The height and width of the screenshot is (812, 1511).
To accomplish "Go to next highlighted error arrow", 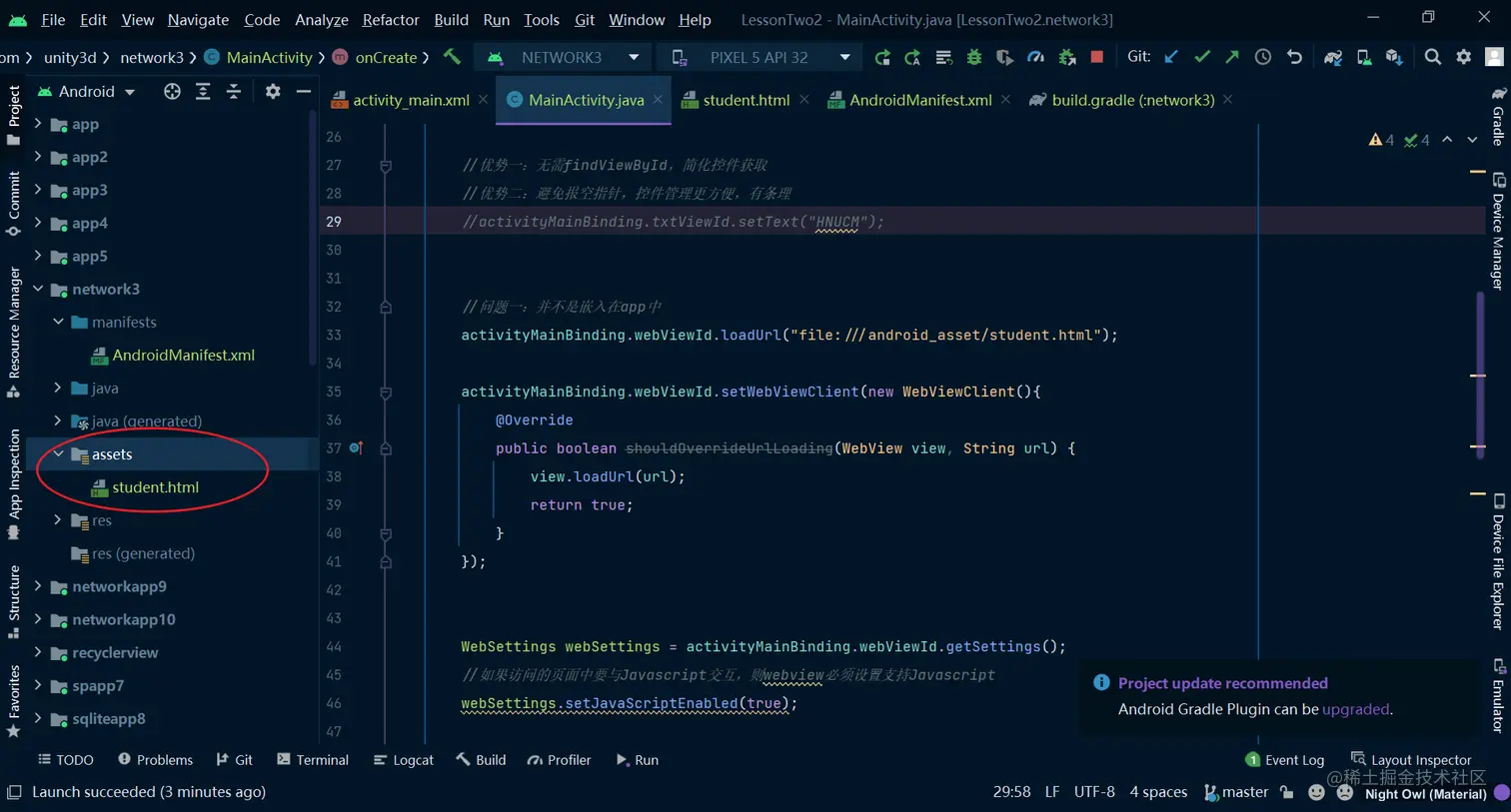I will point(1472,140).
